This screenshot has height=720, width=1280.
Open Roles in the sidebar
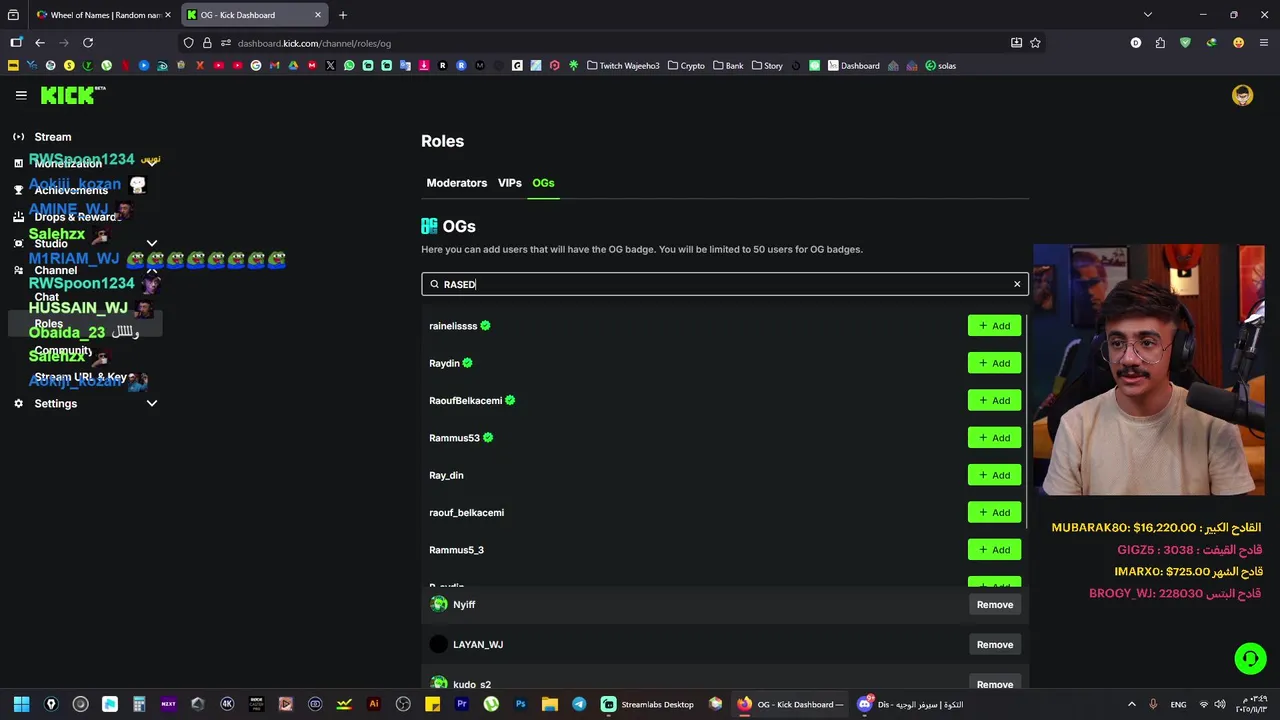(84, 324)
